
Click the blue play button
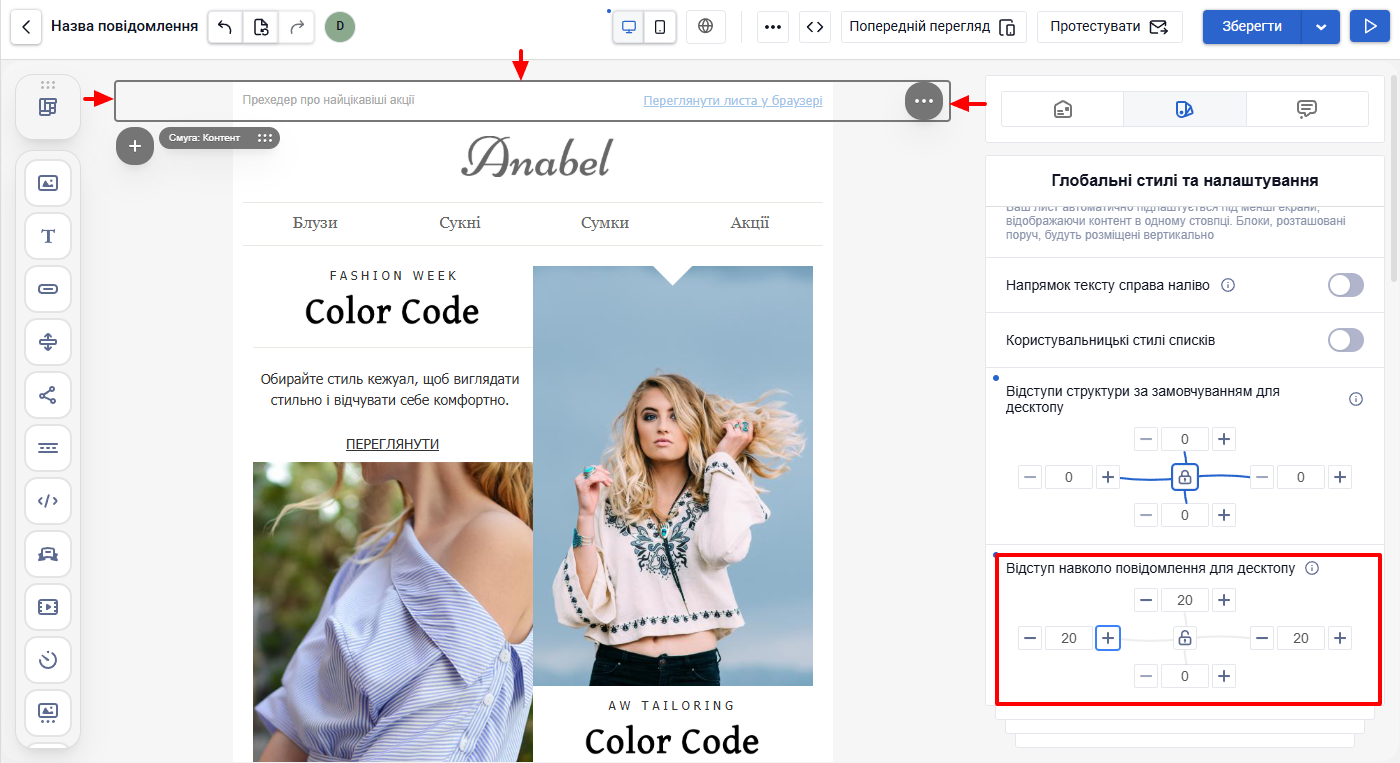click(1370, 27)
